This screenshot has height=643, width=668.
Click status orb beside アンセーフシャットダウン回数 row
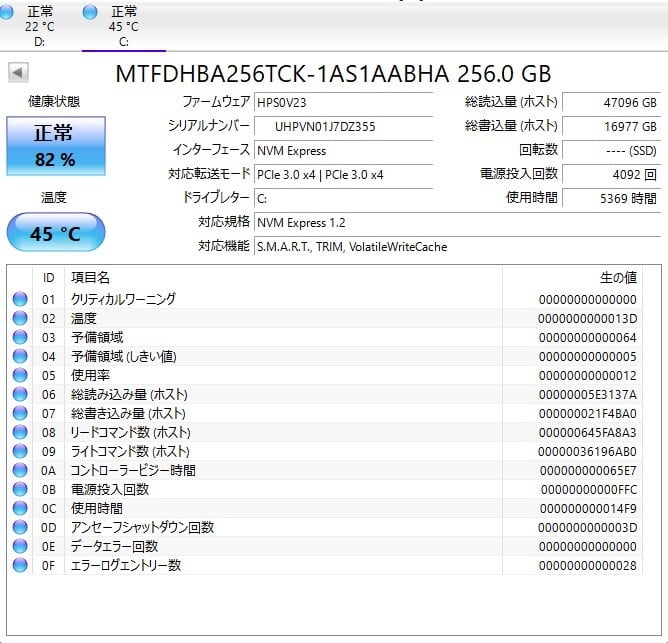(x=20, y=527)
